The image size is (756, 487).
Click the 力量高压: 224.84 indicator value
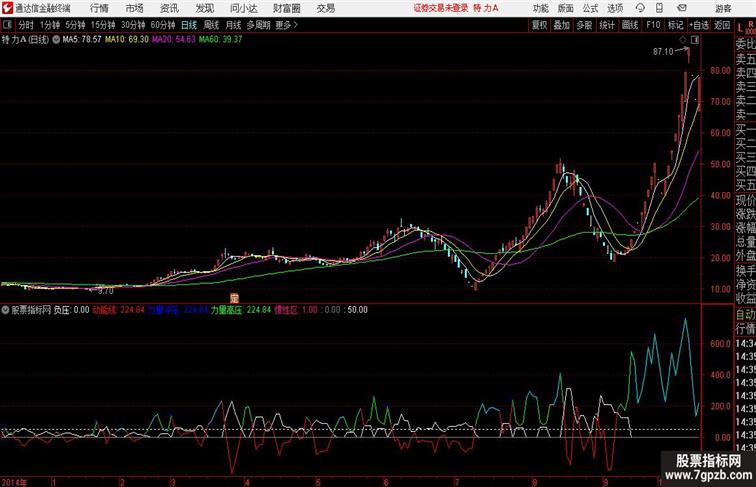(x=241, y=310)
